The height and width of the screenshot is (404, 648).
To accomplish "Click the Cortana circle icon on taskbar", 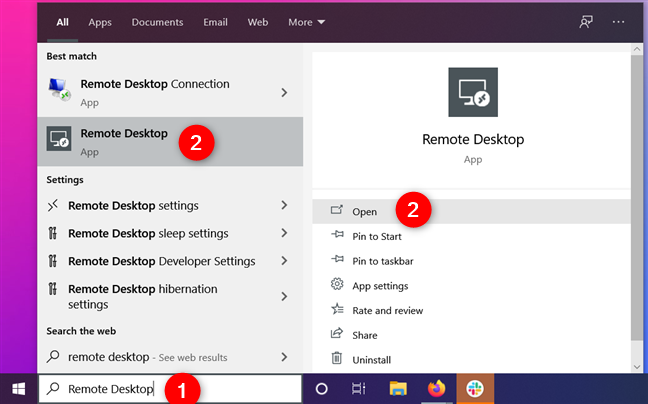I will point(322,389).
